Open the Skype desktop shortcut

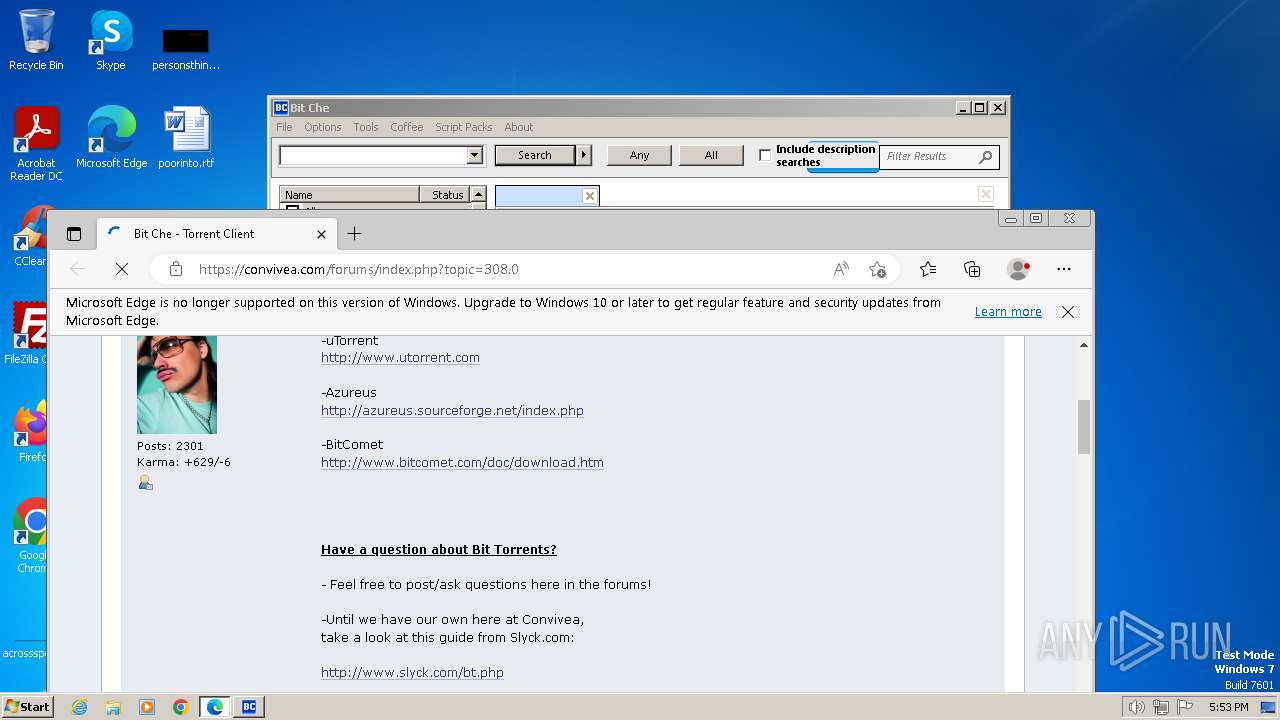click(110, 40)
